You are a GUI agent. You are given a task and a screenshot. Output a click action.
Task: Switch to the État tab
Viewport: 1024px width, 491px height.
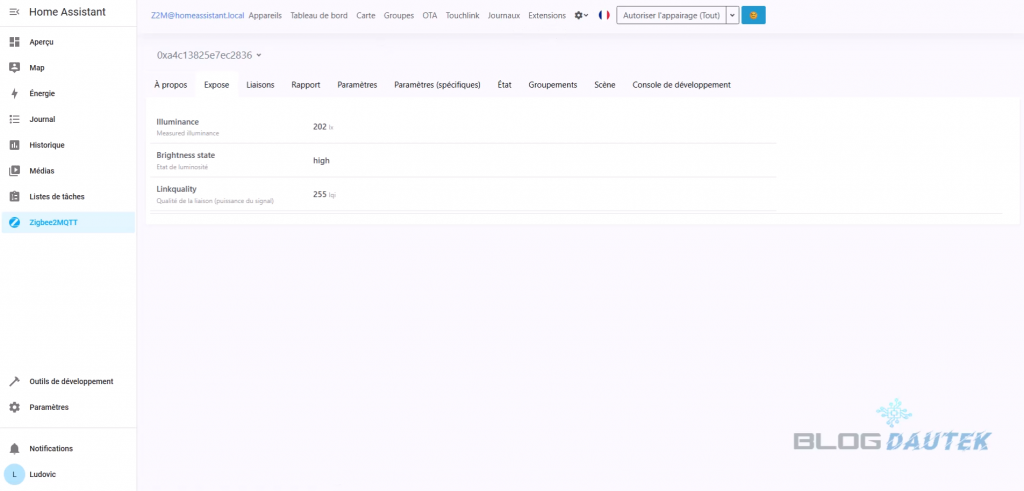(504, 85)
